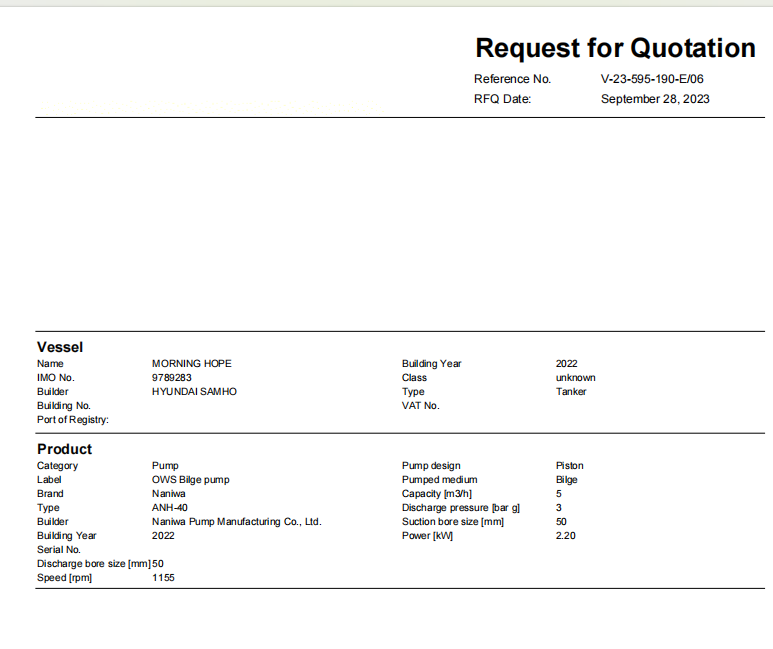Click Naniwa Pump Manufacturing Co., Ltd.
This screenshot has width=773, height=649.
(x=236, y=522)
